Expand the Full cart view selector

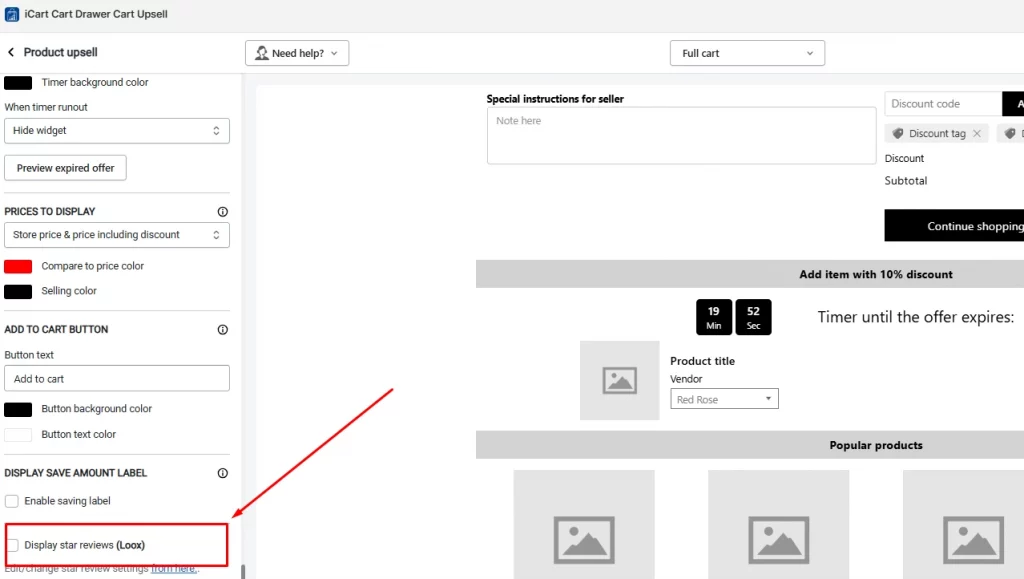tap(747, 53)
